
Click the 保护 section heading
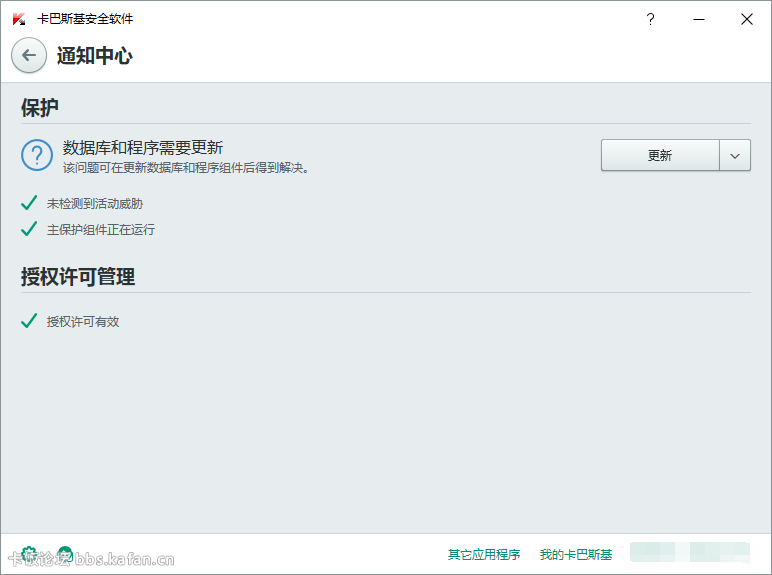pyautogui.click(x=40, y=107)
